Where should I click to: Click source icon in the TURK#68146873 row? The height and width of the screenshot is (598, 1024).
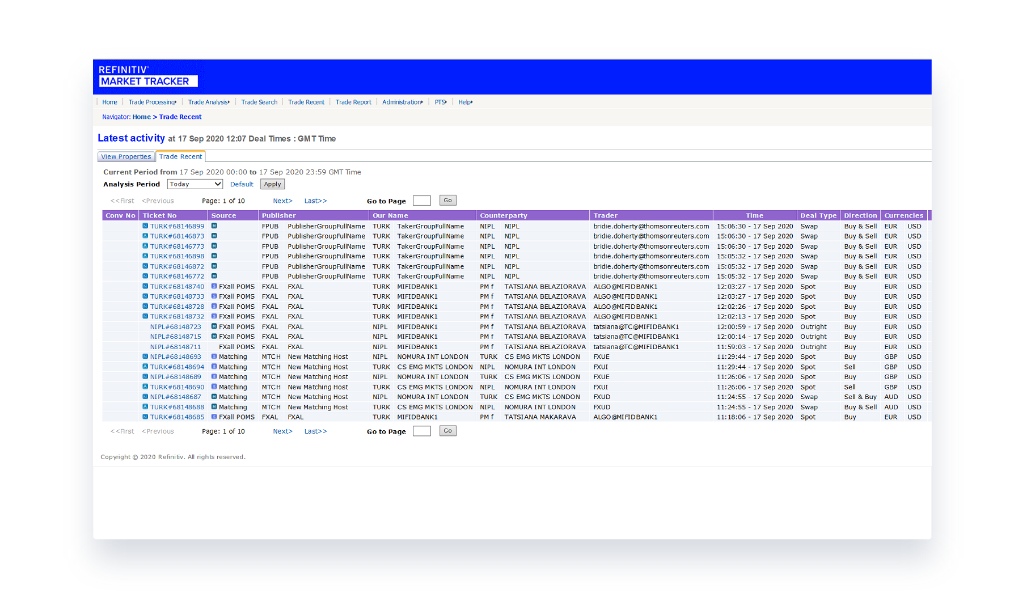(x=214, y=236)
